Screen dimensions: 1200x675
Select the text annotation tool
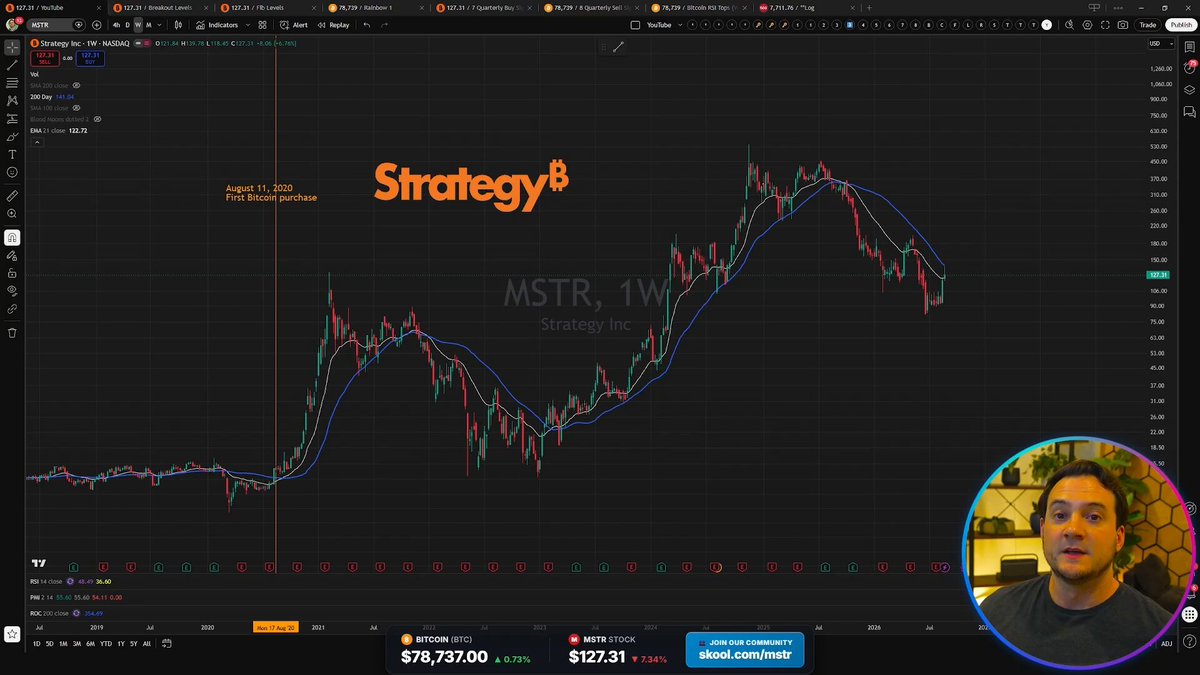pyautogui.click(x=12, y=154)
